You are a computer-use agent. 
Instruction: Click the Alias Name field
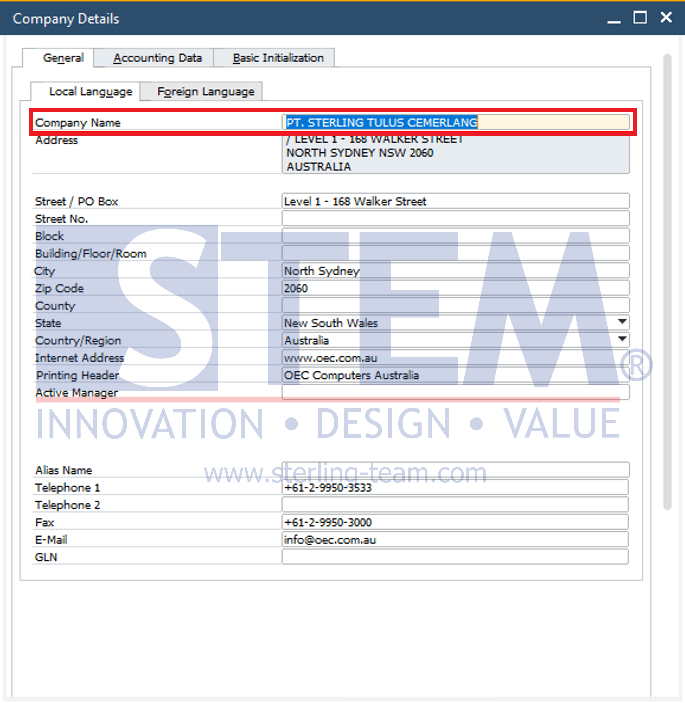pos(455,470)
